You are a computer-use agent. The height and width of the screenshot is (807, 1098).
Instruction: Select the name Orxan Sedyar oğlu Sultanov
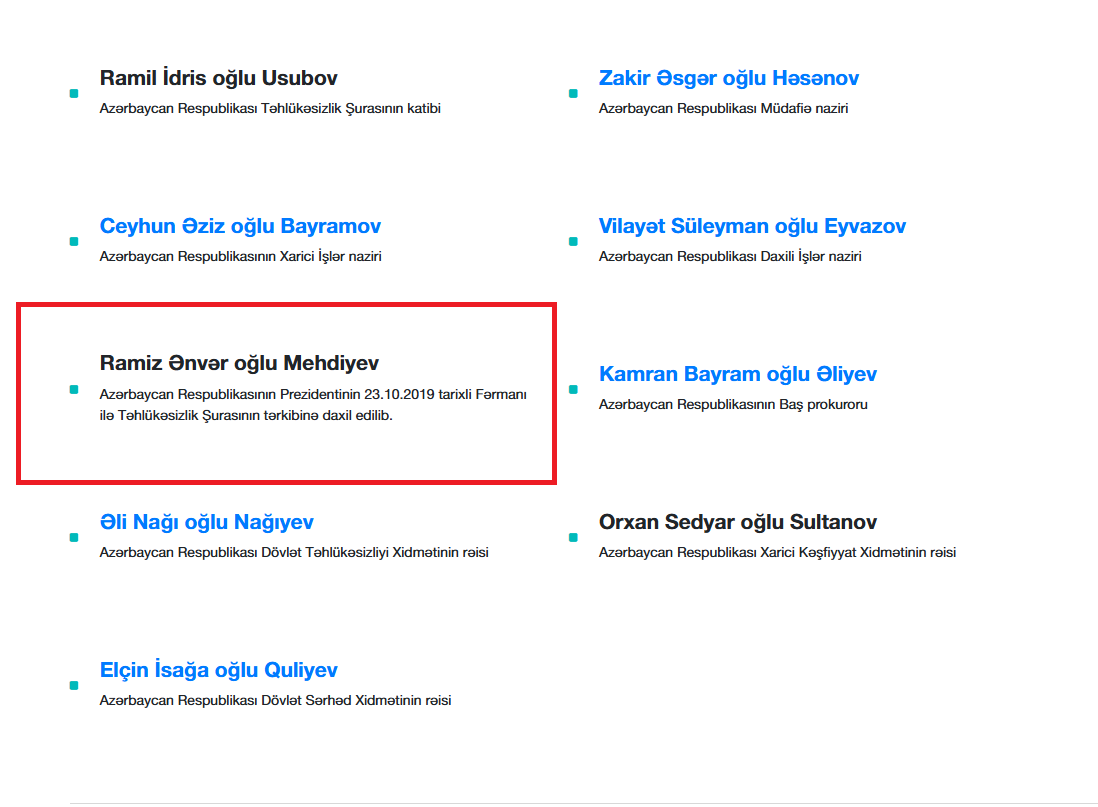click(x=738, y=521)
